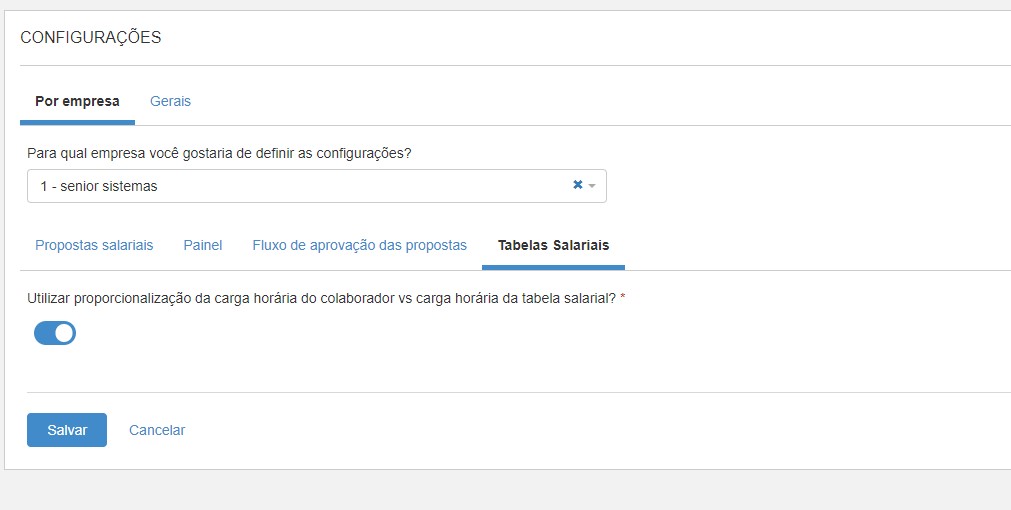Click the Salvar button
1011x510 pixels.
coord(67,430)
